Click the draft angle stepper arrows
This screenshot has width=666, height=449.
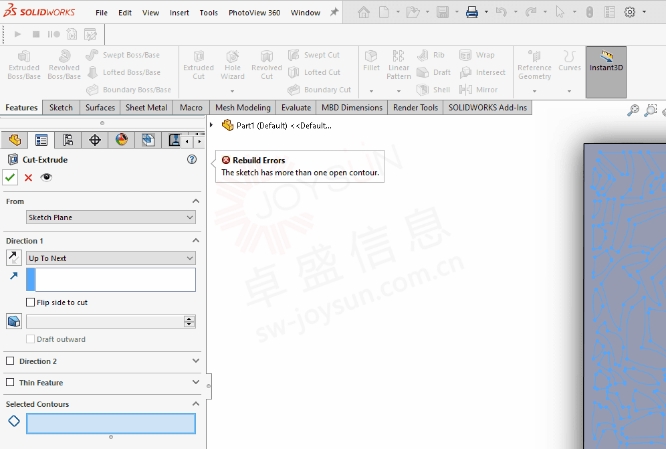[189, 322]
